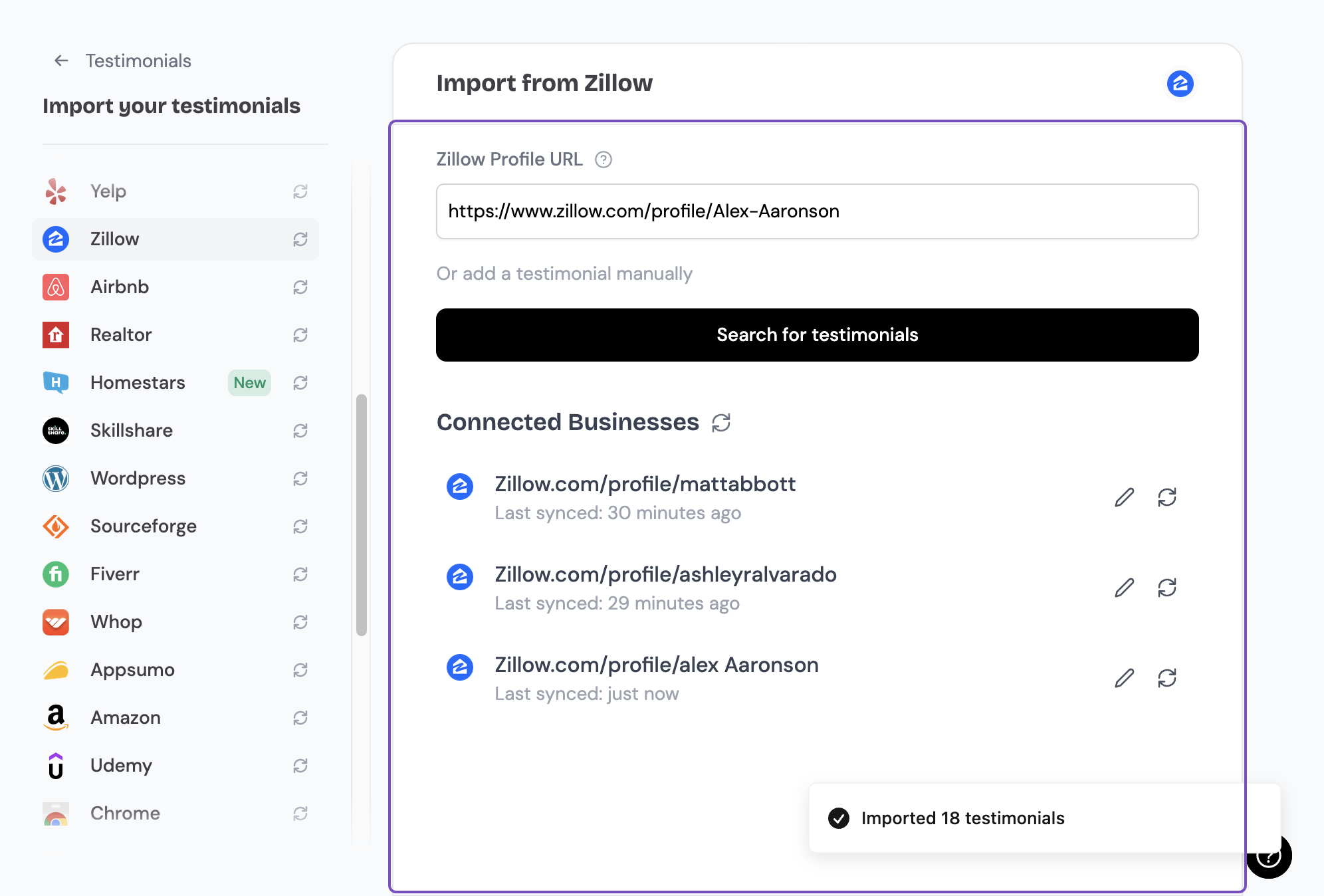Refresh all Connected Businesses
The width and height of the screenshot is (1324, 896).
pos(721,423)
